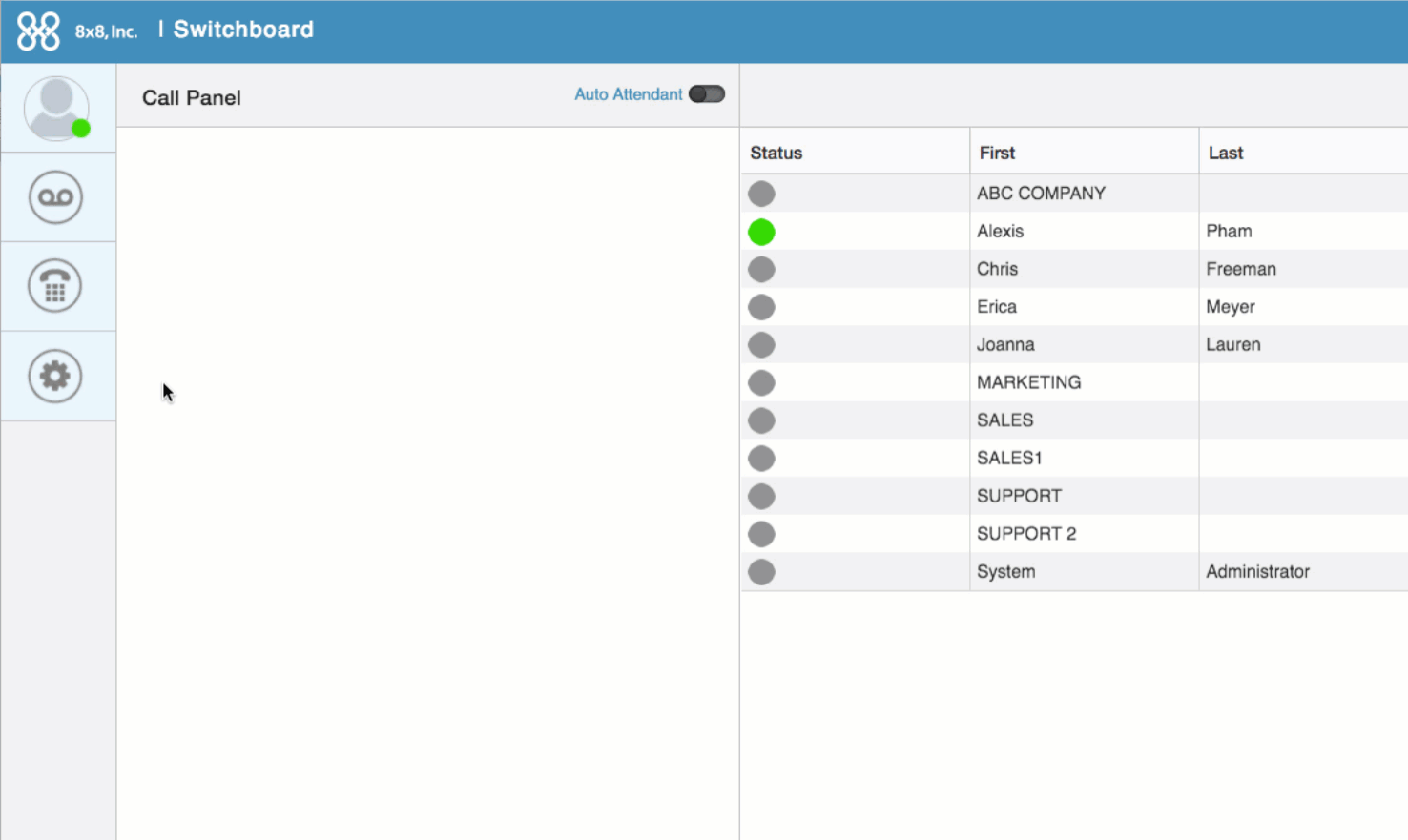Open the user profile avatar
Image resolution: width=1408 pixels, height=840 pixels.
click(x=57, y=108)
